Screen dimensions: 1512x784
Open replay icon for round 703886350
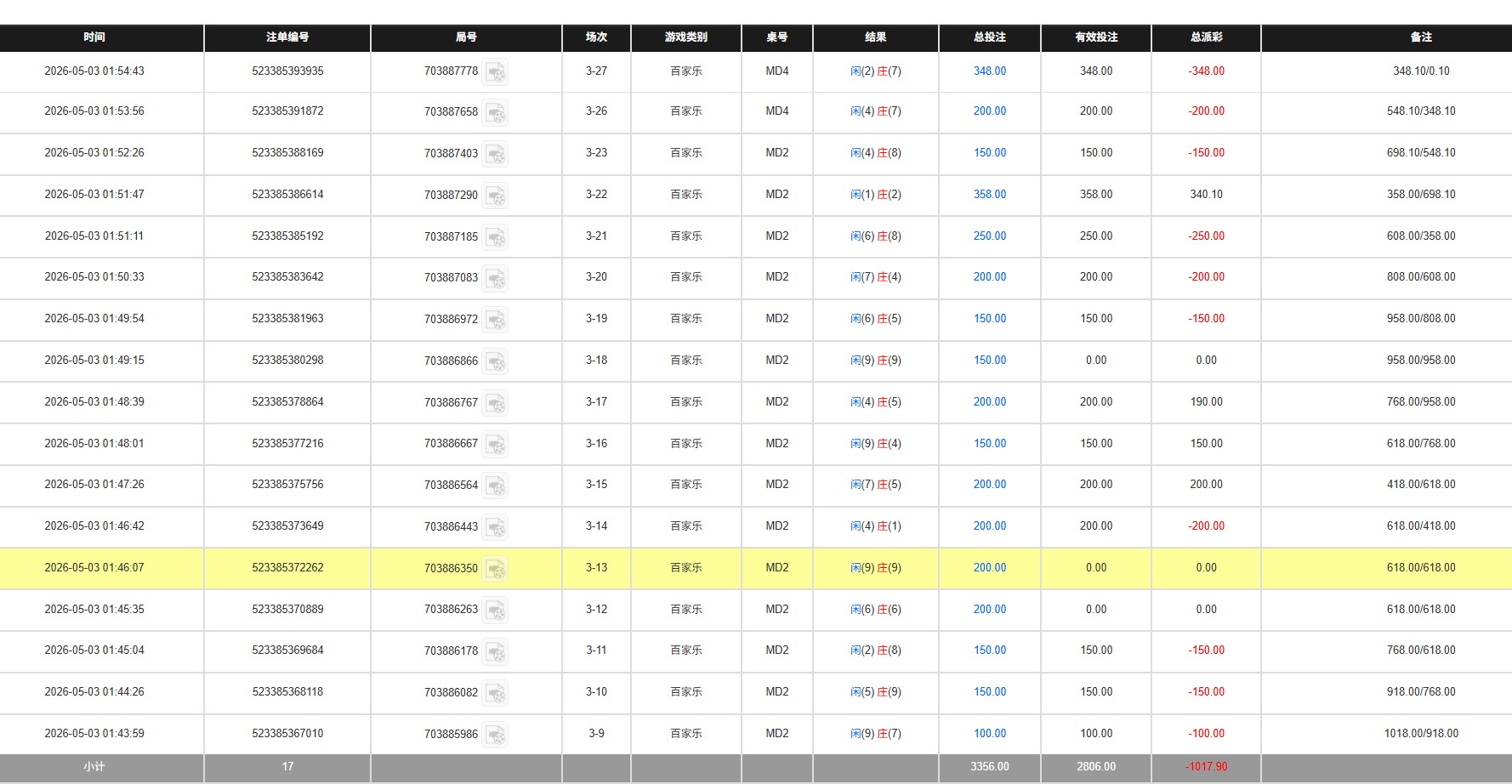point(496,569)
